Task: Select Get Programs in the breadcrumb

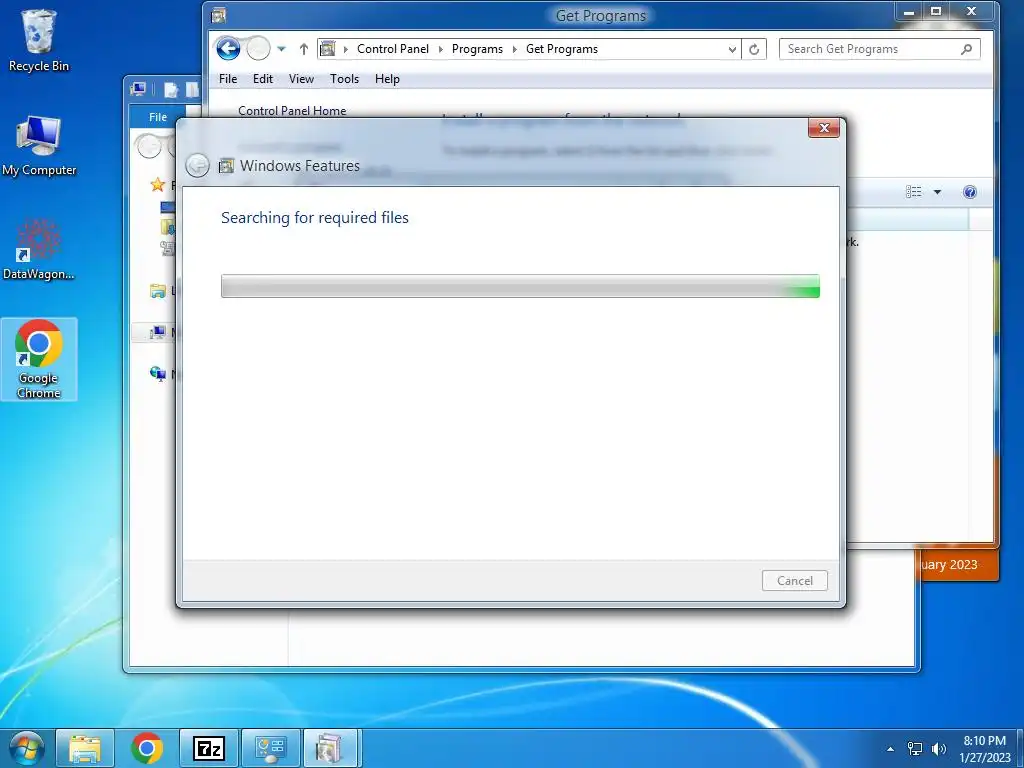Action: (562, 49)
